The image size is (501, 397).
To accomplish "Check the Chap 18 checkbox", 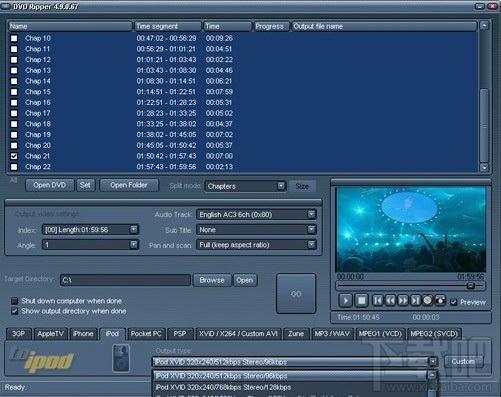I will point(14,124).
